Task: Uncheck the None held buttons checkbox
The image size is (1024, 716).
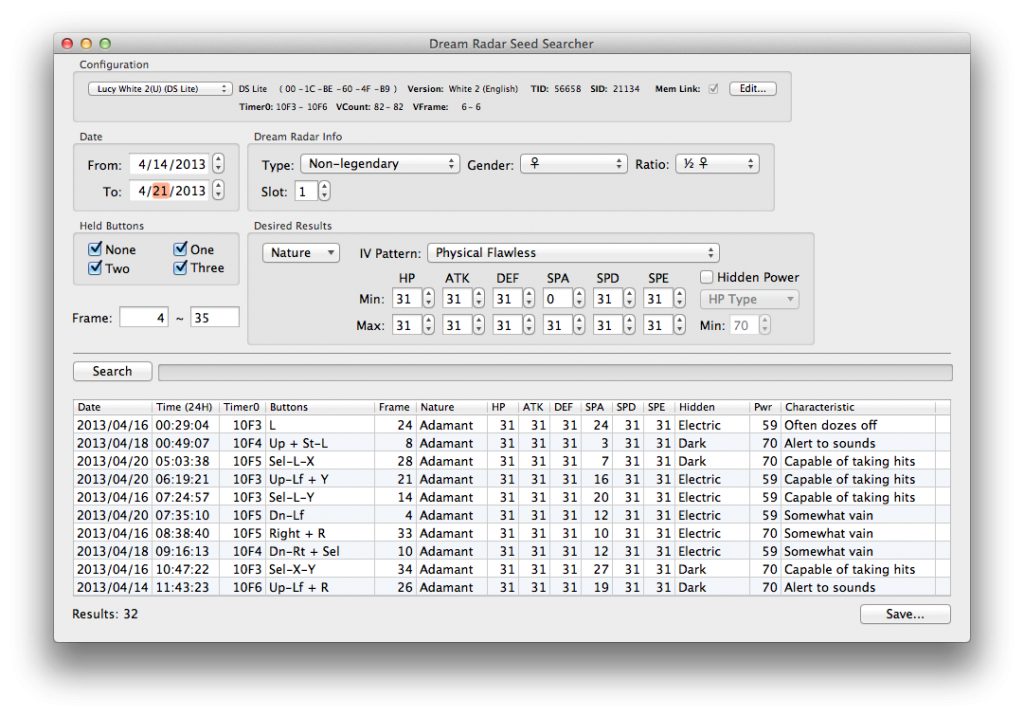Action: tap(95, 249)
